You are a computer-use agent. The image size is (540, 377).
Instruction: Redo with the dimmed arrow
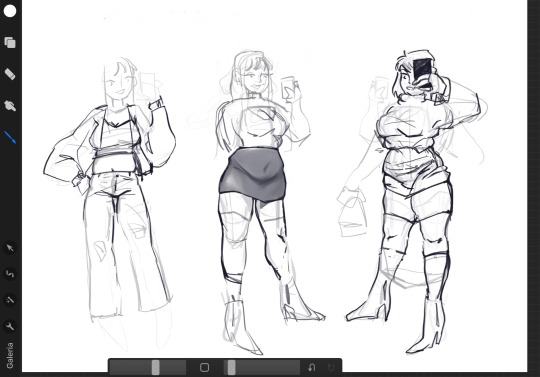tap(331, 367)
